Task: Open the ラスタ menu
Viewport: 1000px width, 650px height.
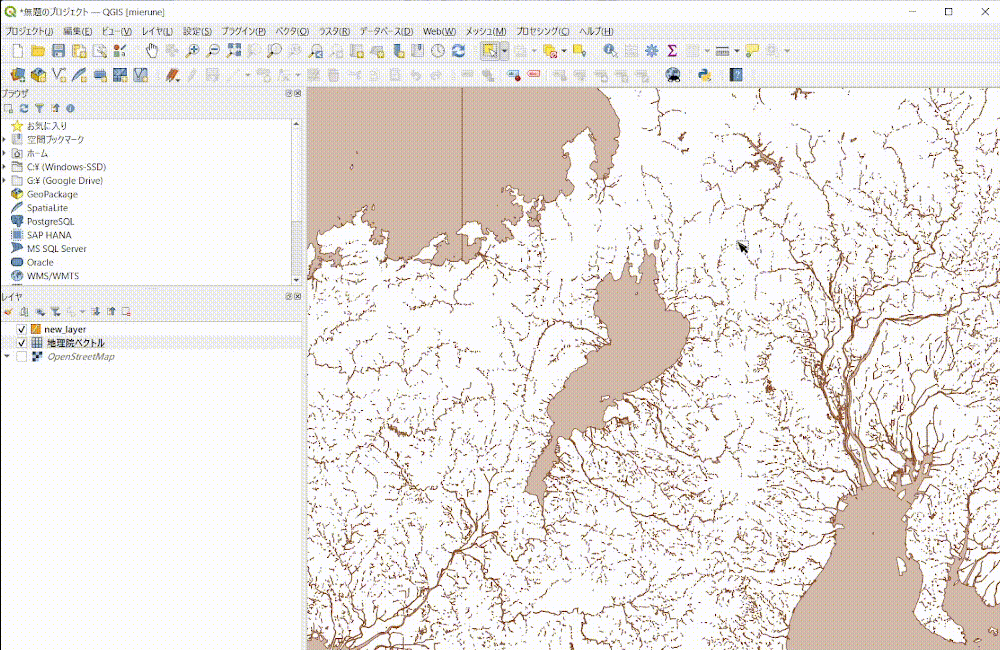Action: (335, 31)
